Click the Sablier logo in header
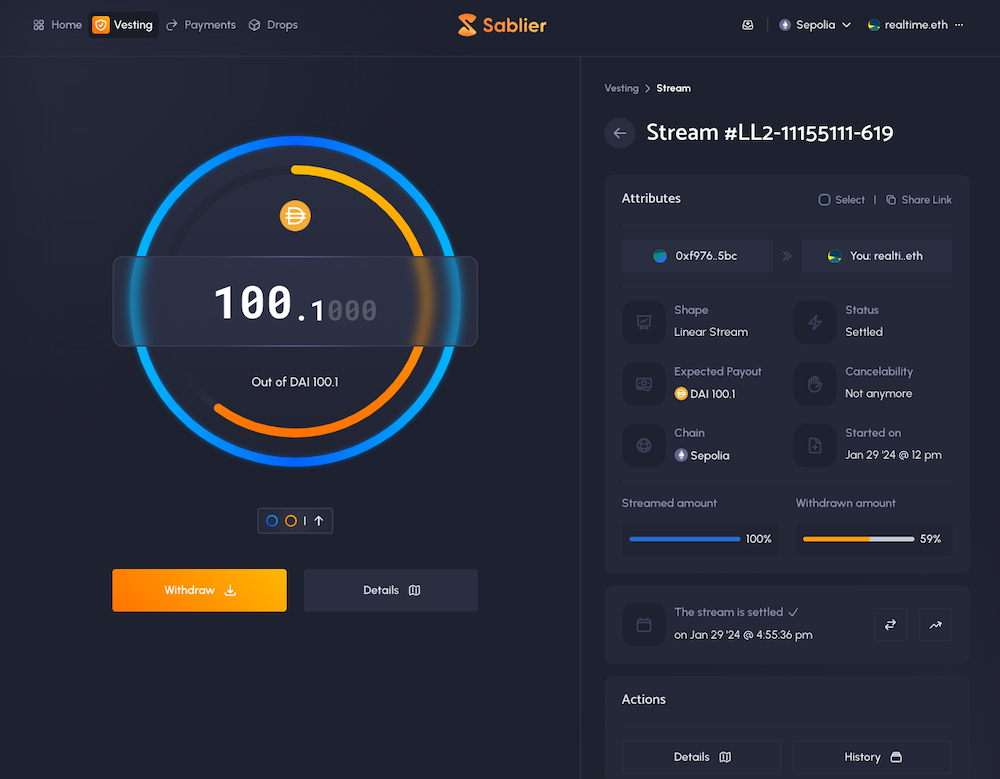Viewport: 1000px width, 779px height. [501, 25]
